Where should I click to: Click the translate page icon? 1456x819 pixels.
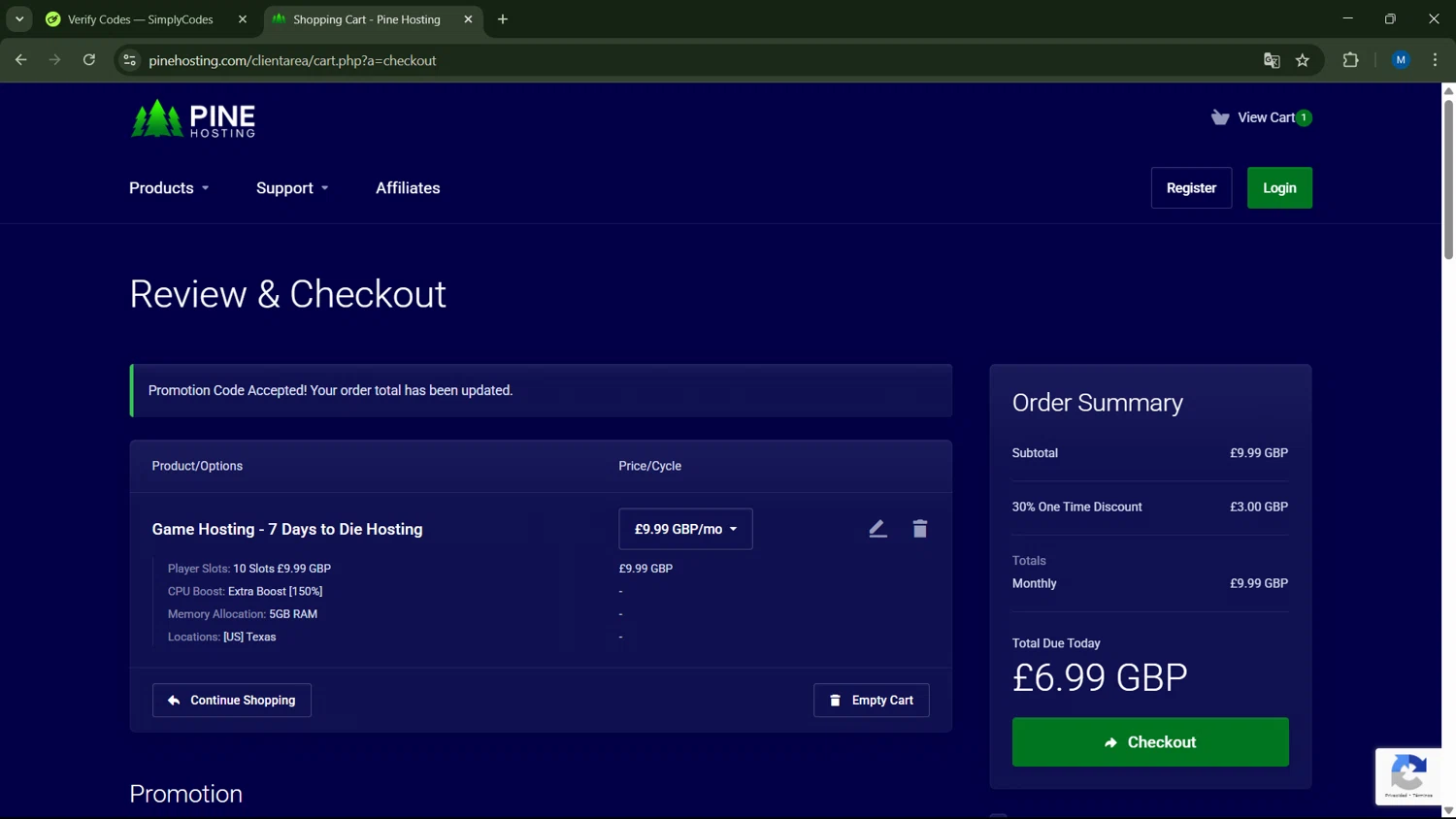pyautogui.click(x=1272, y=60)
